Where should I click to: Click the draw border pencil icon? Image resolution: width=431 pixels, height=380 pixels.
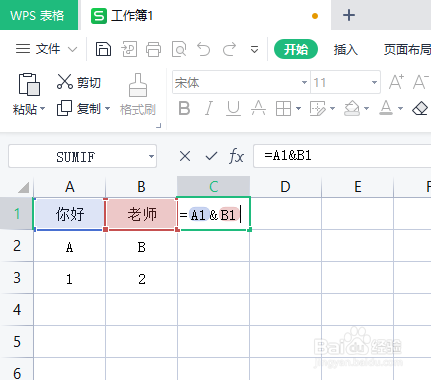click(x=317, y=108)
